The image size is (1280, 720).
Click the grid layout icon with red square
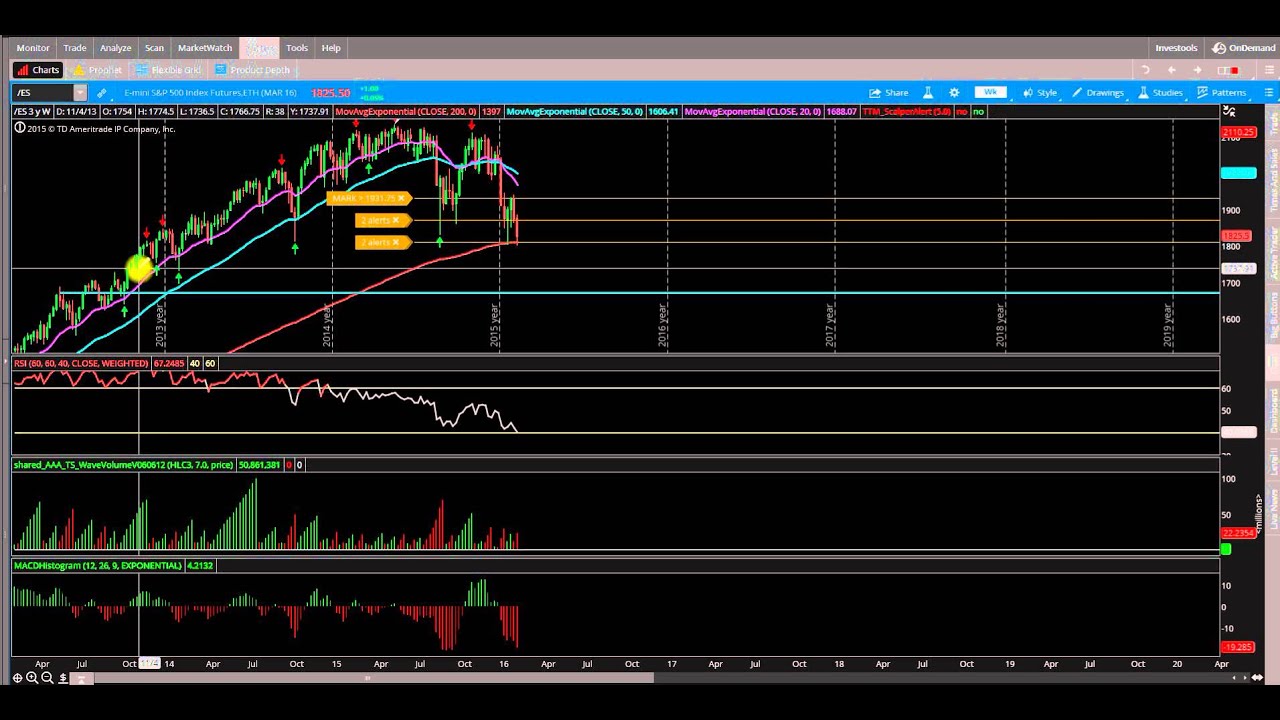click(1228, 70)
